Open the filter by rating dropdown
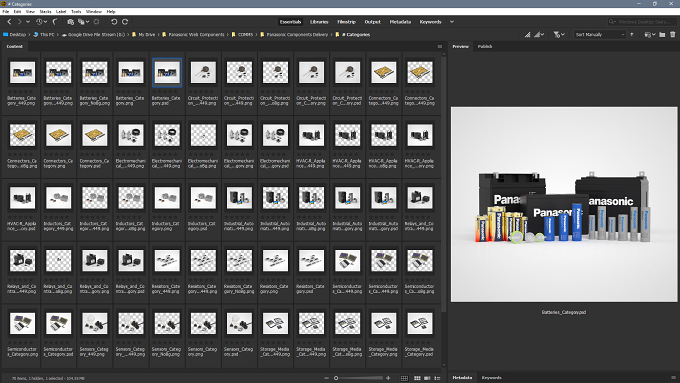Screen dimensions: 680x383 click(x=559, y=35)
